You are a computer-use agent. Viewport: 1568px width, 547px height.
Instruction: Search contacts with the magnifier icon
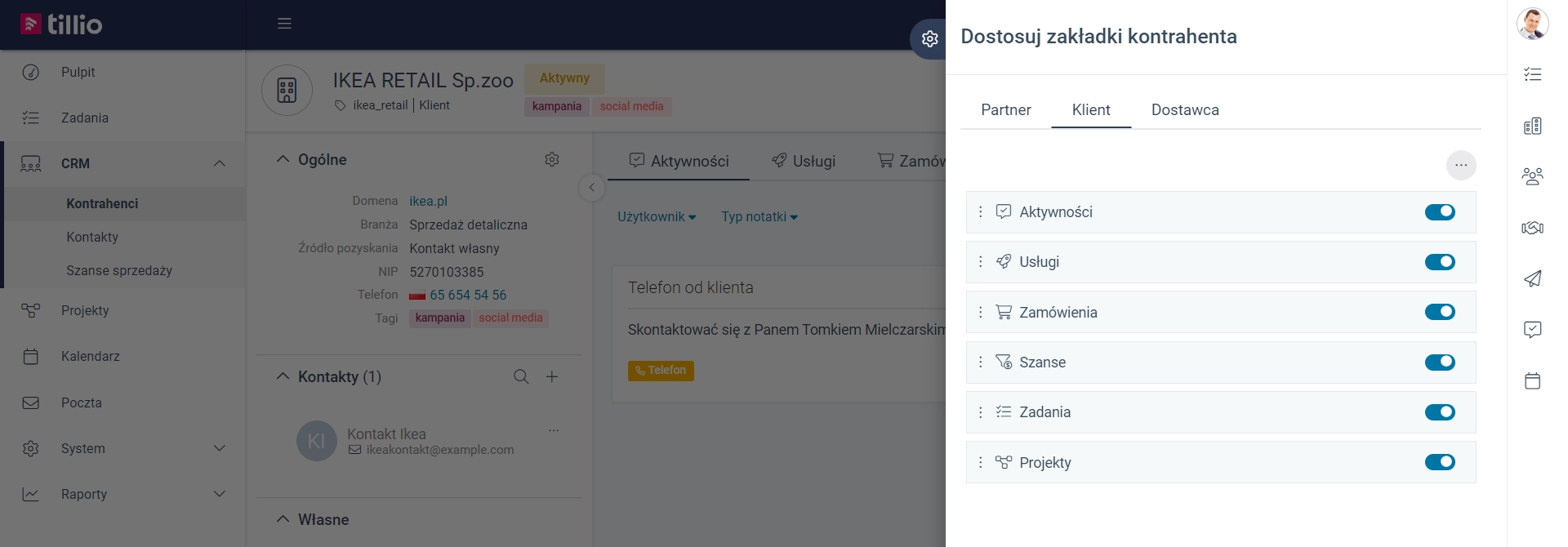(521, 376)
